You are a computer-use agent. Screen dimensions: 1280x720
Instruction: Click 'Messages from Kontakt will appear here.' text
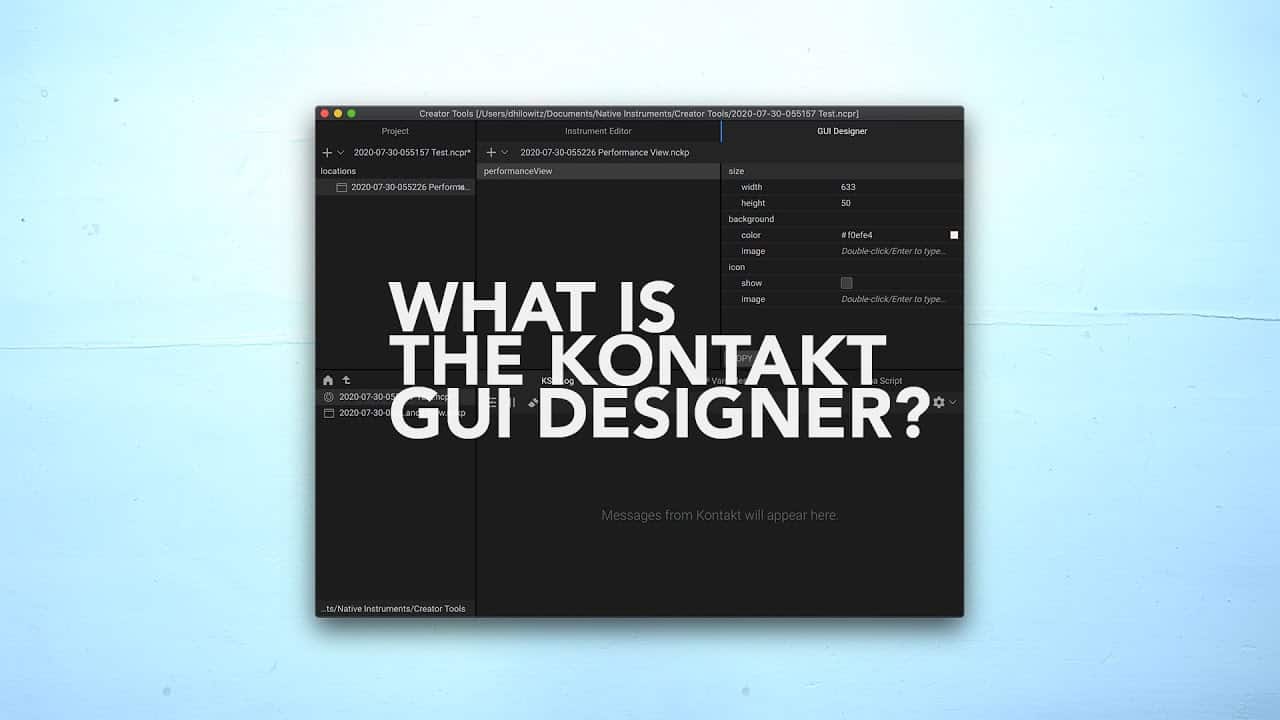pos(720,515)
